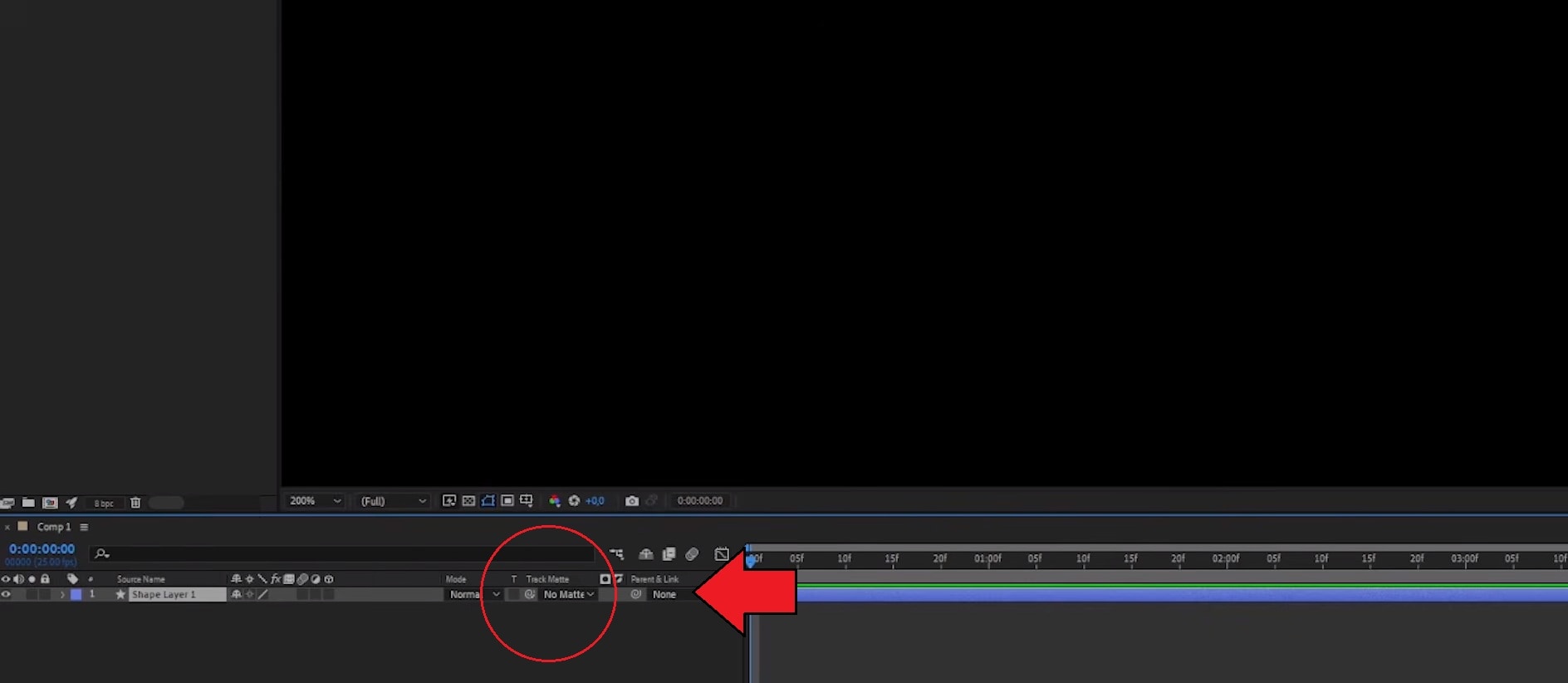Toggle the shy switch on Shape Layer 1
Image resolution: width=1568 pixels, height=683 pixels.
pyautogui.click(x=236, y=594)
